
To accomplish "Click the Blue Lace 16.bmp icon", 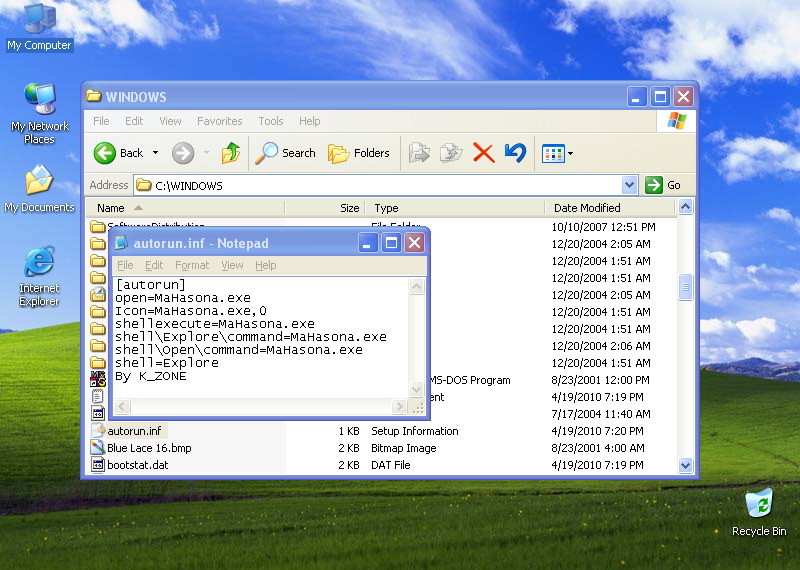I will tap(97, 448).
